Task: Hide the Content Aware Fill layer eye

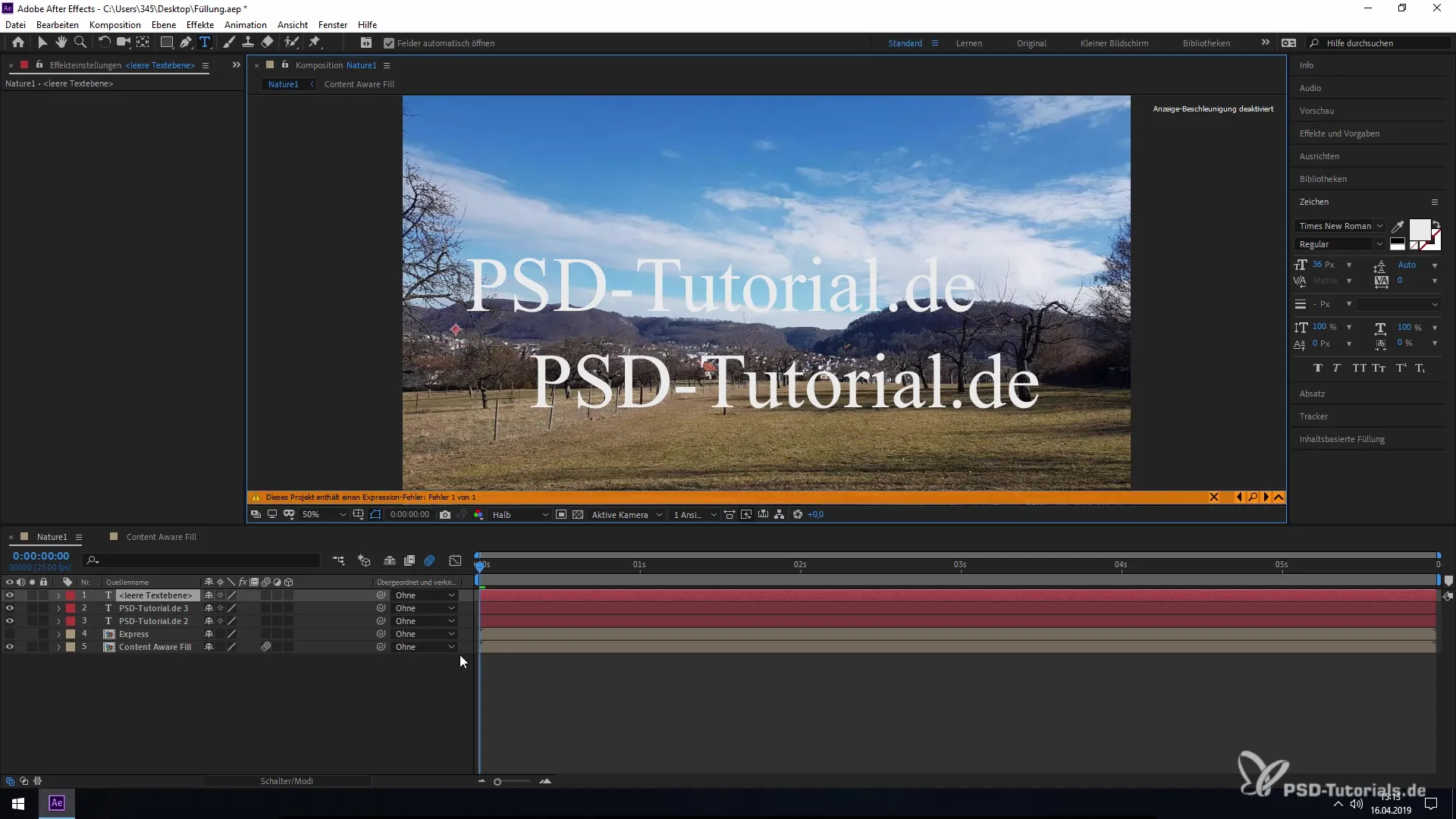Action: [9, 647]
